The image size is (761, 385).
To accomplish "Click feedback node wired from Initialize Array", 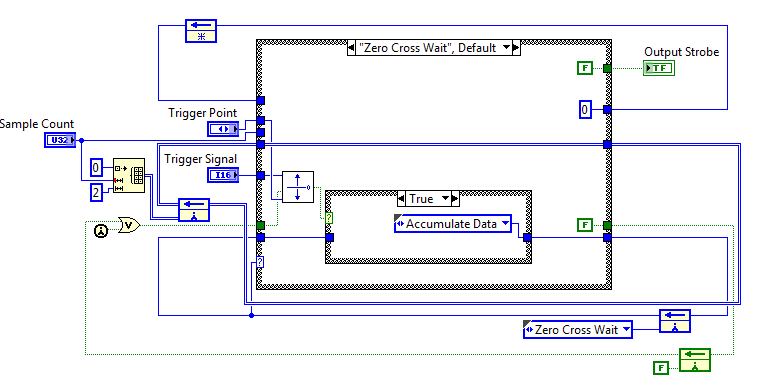I will pos(194,210).
